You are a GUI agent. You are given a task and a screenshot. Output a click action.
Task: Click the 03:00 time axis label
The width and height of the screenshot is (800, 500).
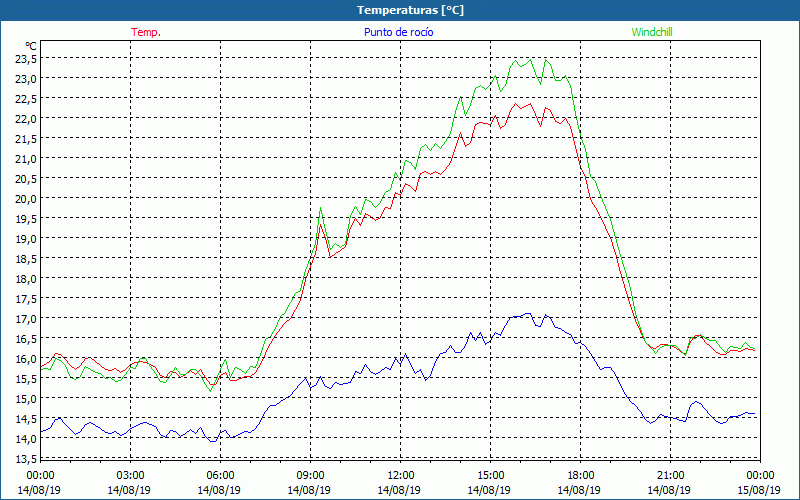tap(131, 475)
